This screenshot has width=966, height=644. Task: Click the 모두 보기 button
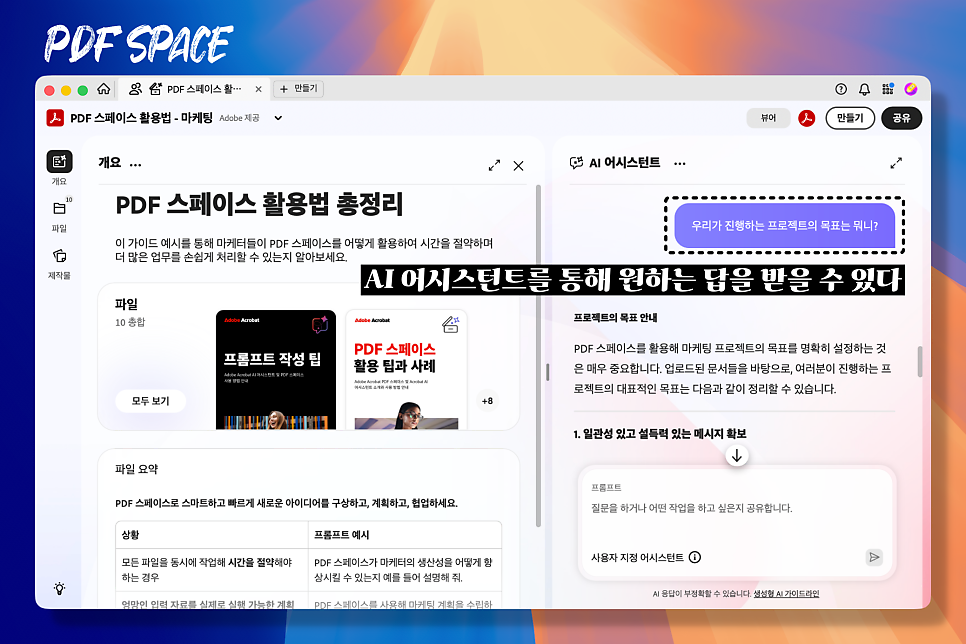point(150,401)
